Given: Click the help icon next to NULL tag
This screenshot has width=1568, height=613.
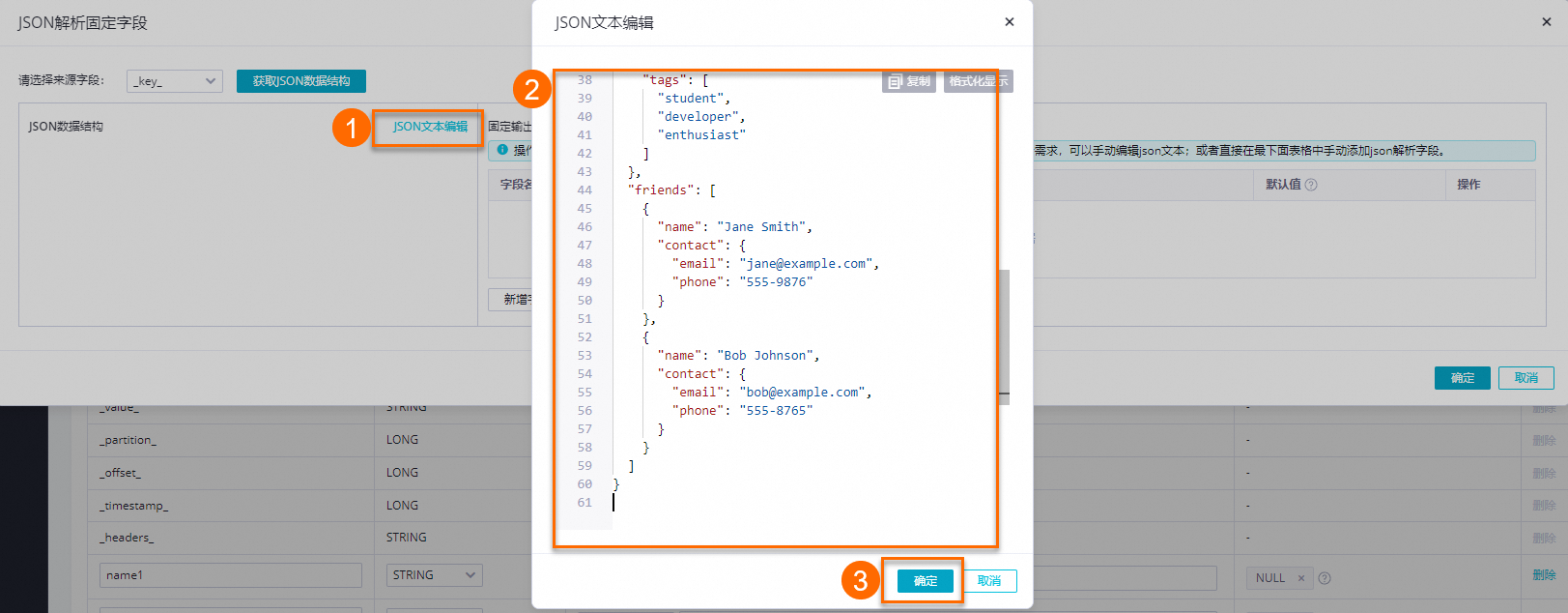Looking at the screenshot, I should pos(1325,578).
